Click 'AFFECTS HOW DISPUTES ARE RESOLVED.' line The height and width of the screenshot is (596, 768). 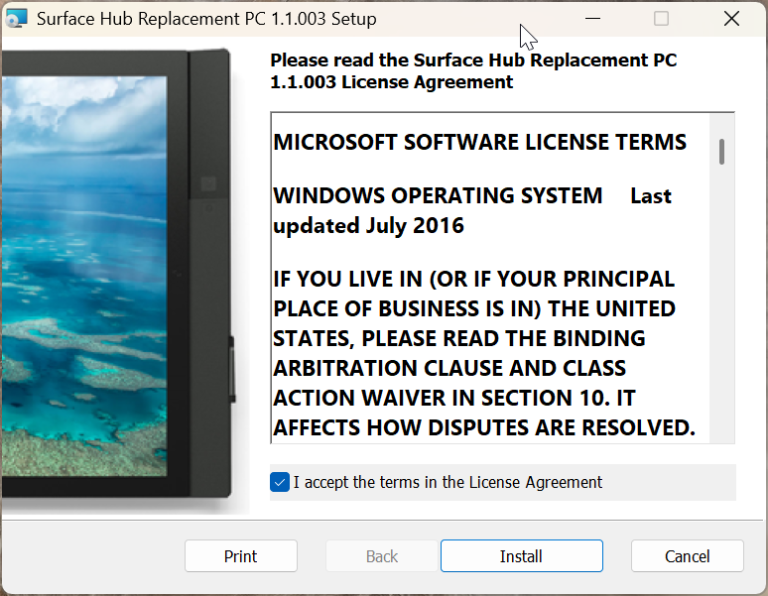(x=484, y=428)
